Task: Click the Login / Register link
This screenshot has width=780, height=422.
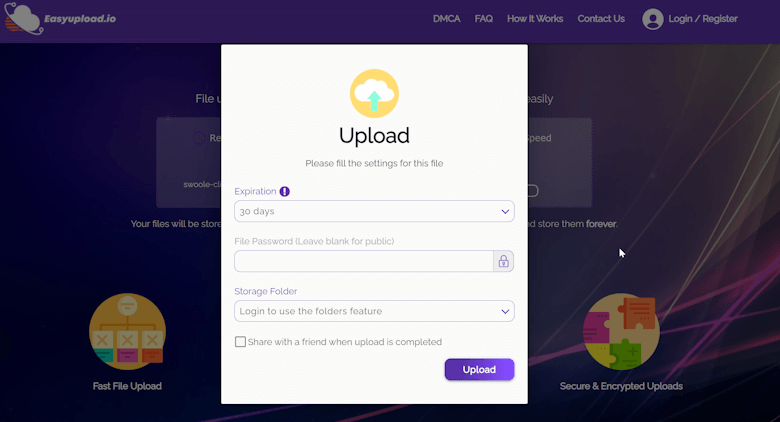Action: pyautogui.click(x=702, y=19)
